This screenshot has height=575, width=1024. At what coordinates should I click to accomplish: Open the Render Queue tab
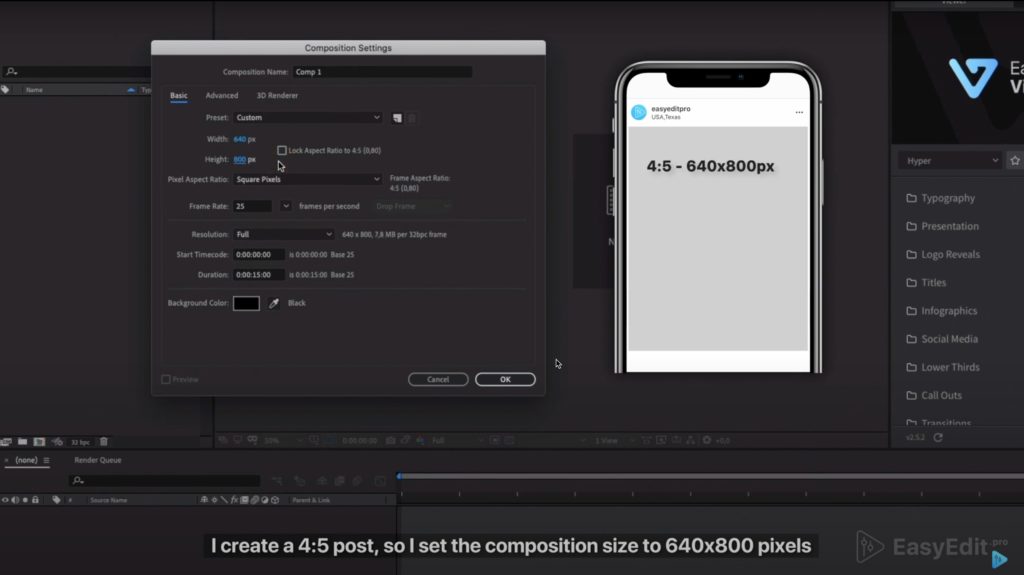pos(98,460)
